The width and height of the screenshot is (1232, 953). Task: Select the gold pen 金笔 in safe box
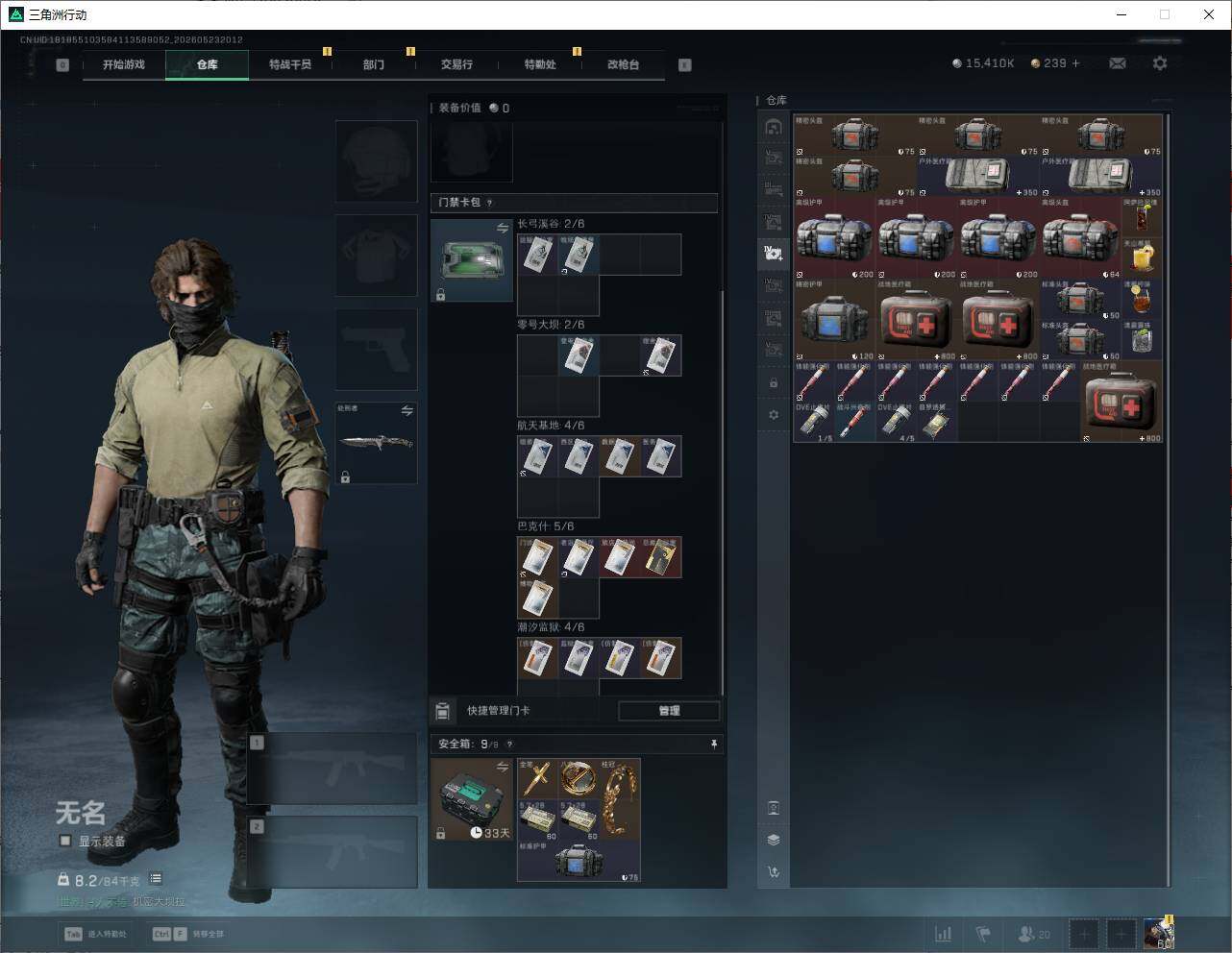coord(538,778)
